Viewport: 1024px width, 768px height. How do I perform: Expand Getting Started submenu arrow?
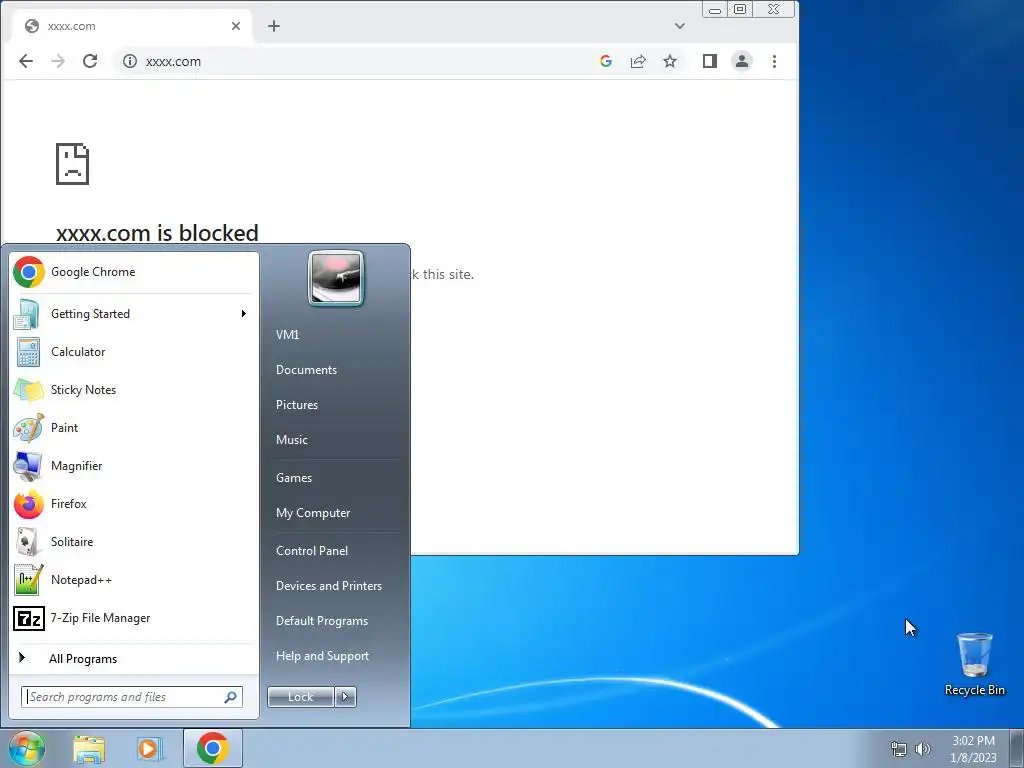click(x=244, y=313)
